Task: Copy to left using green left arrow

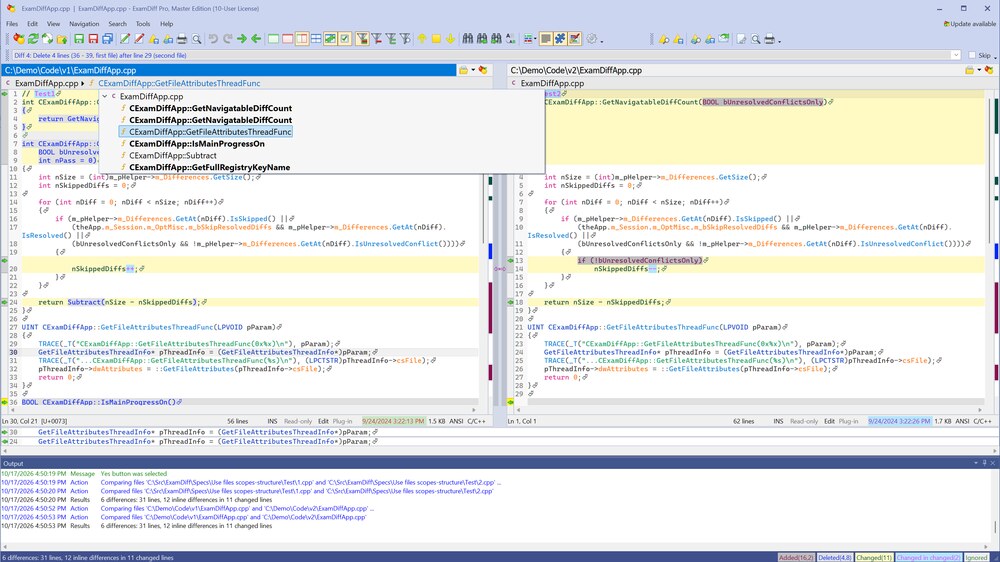Action: [x=256, y=39]
